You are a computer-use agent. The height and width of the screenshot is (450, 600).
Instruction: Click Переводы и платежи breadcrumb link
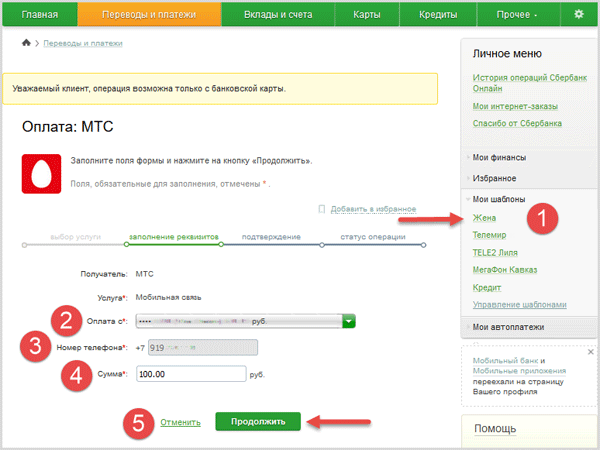point(83,43)
